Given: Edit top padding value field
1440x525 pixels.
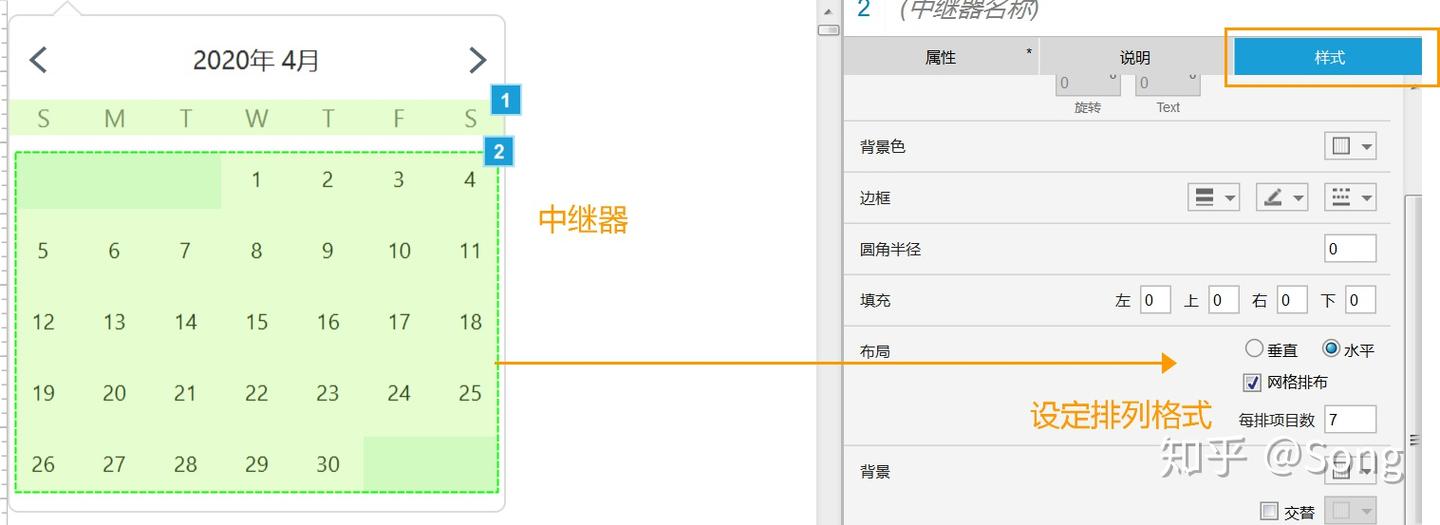Looking at the screenshot, I should pyautogui.click(x=1224, y=299).
